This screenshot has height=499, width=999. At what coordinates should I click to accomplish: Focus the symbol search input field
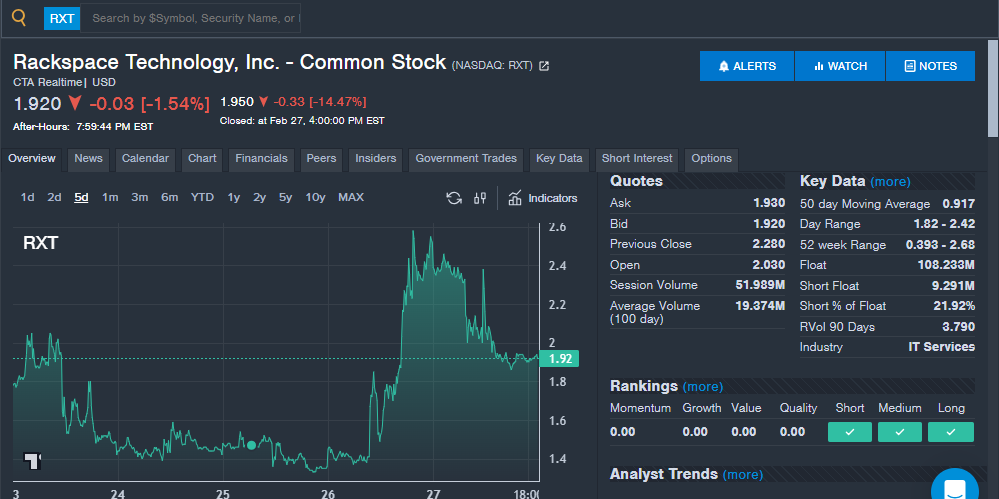coord(190,18)
